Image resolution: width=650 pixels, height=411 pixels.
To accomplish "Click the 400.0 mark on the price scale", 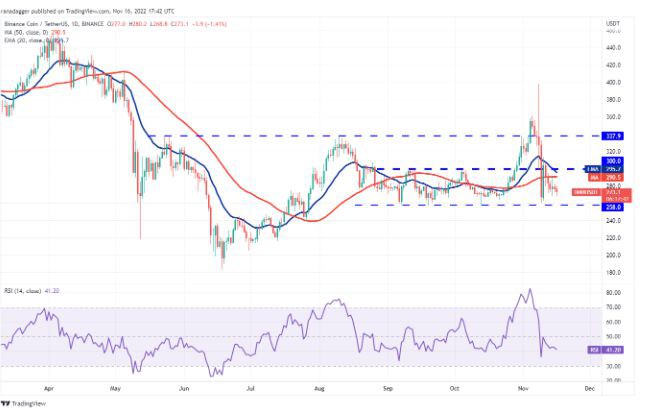I will (612, 83).
